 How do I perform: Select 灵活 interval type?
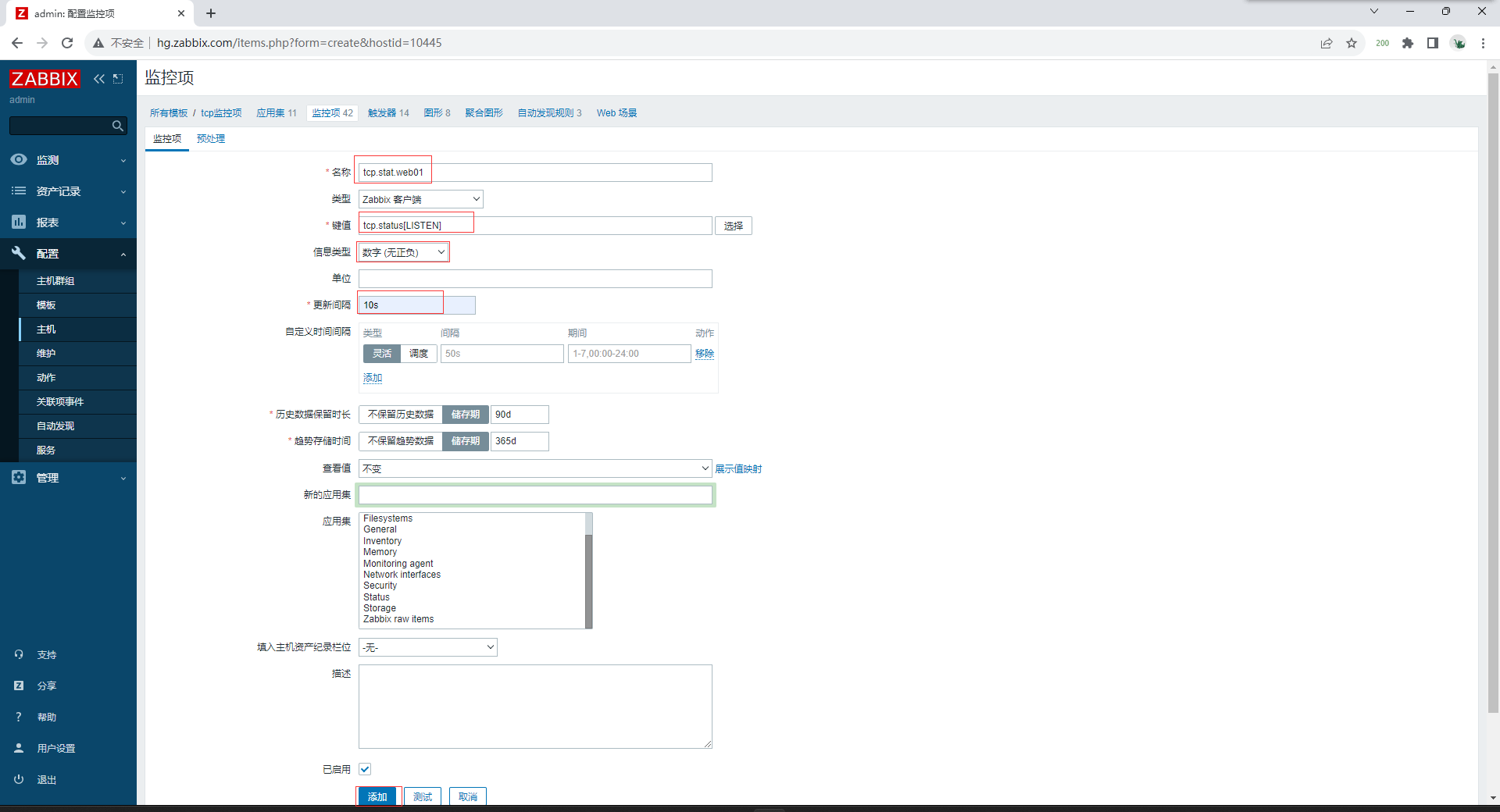tap(382, 354)
